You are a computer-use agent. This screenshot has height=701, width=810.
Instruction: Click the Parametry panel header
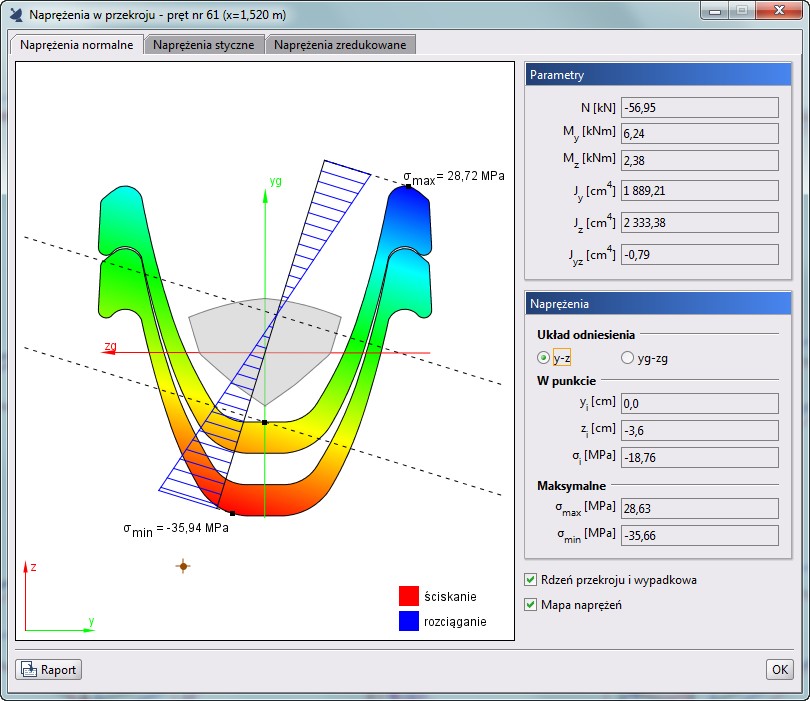658,74
